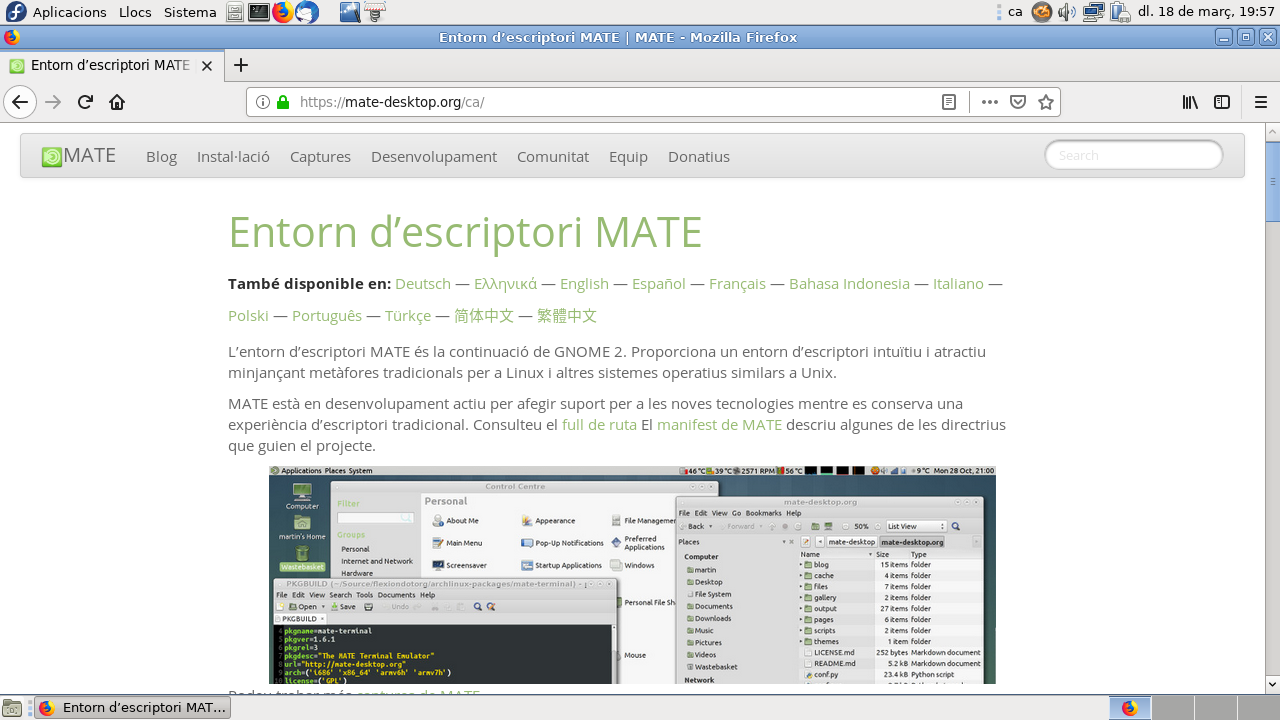Open the Firefox hamburger menu
Image resolution: width=1280 pixels, height=720 pixels.
(x=1261, y=102)
